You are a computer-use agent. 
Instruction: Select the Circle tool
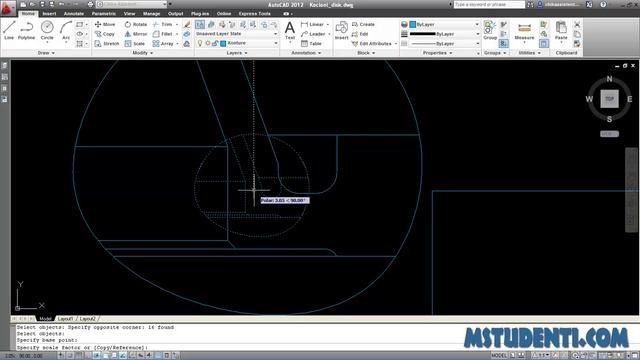click(x=47, y=31)
